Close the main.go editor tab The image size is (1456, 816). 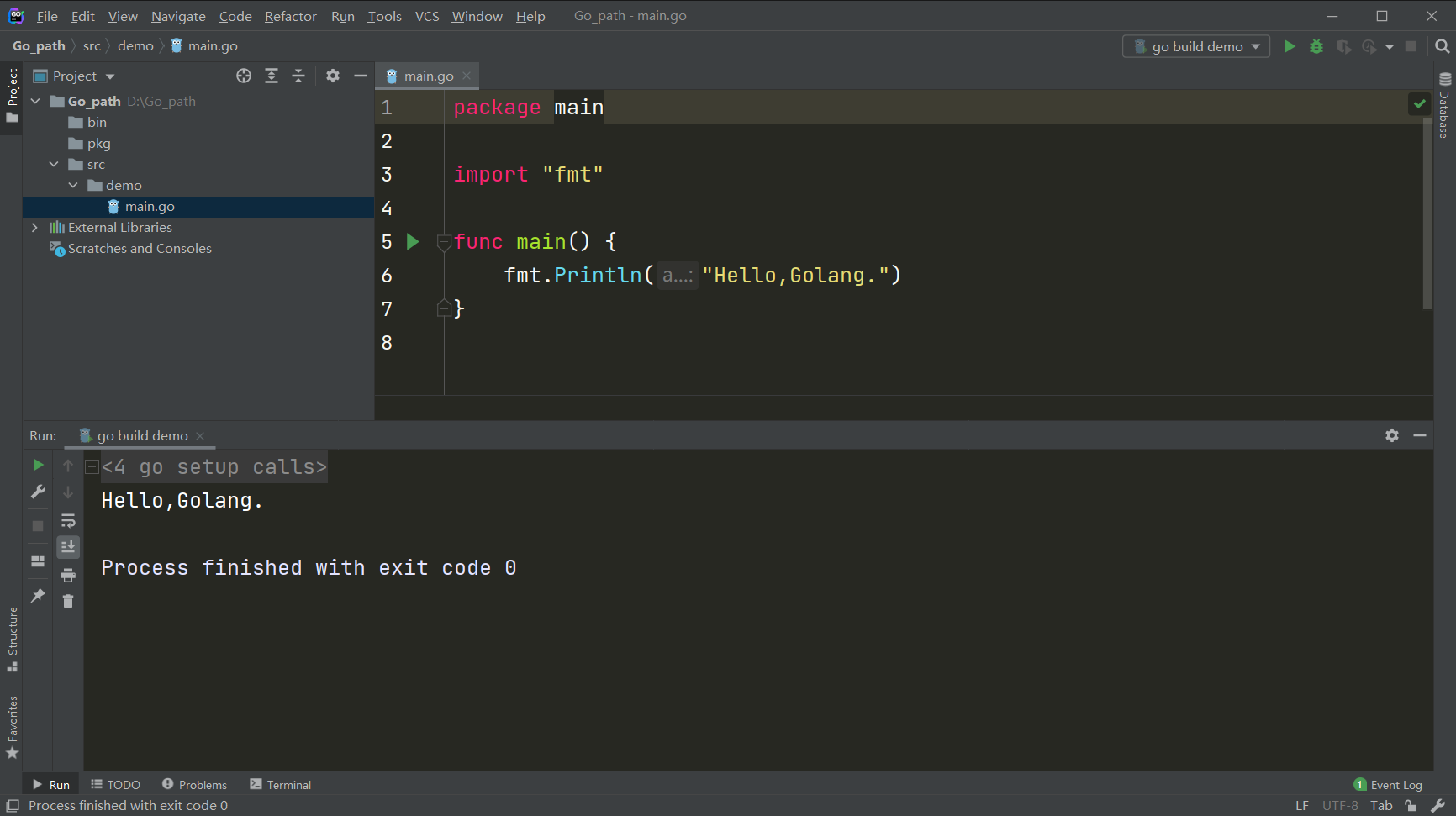click(467, 76)
